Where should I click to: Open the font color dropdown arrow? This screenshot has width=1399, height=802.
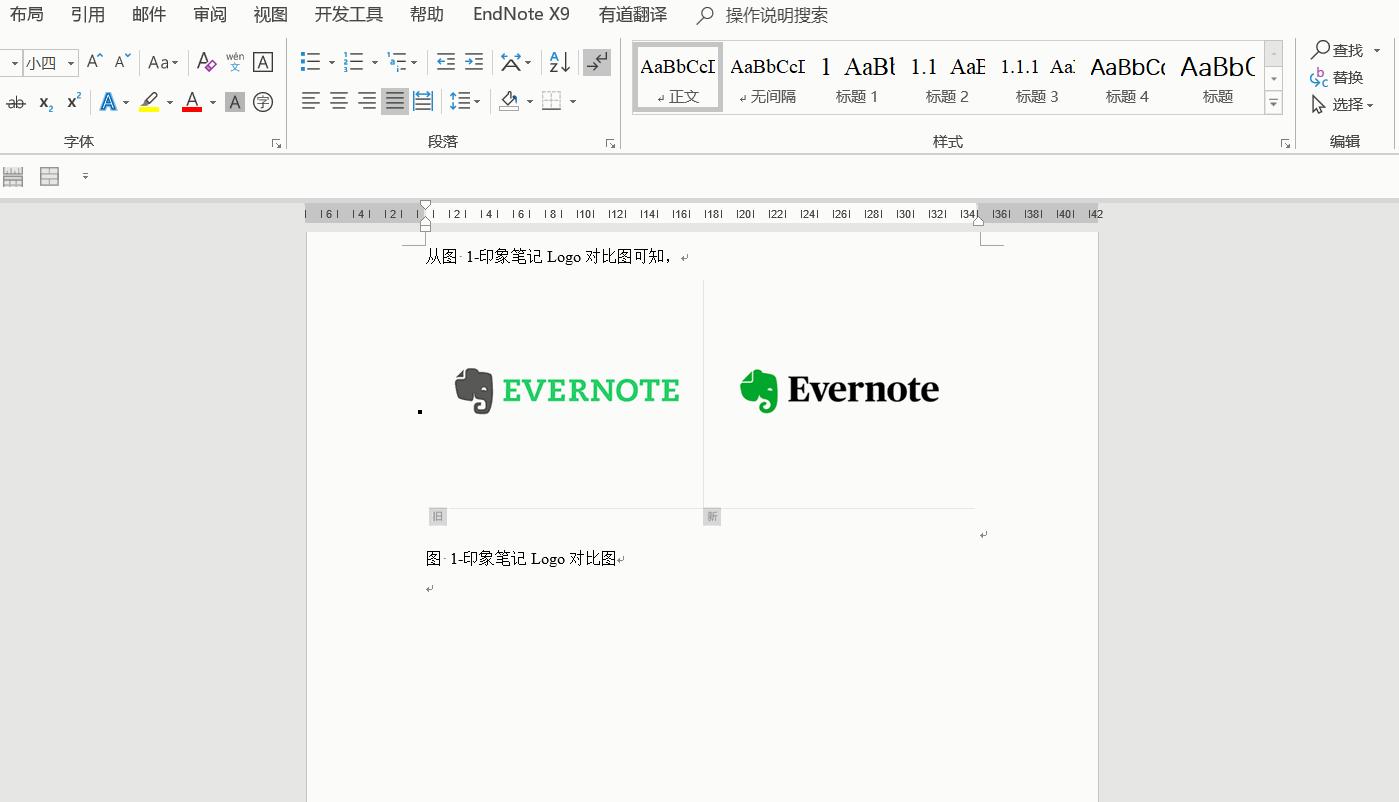click(211, 102)
